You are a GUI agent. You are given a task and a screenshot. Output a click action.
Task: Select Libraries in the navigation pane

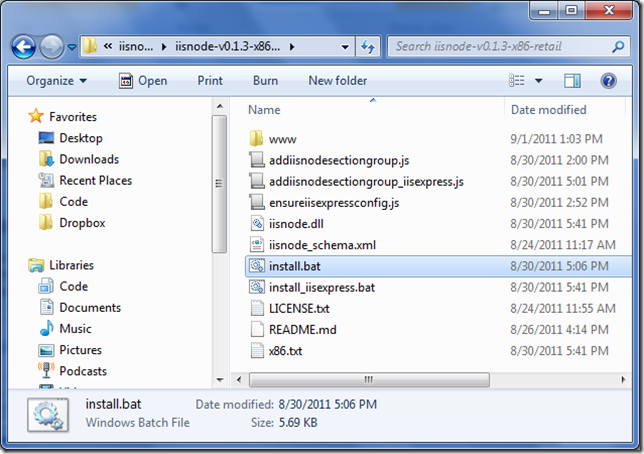pyautogui.click(x=71, y=265)
